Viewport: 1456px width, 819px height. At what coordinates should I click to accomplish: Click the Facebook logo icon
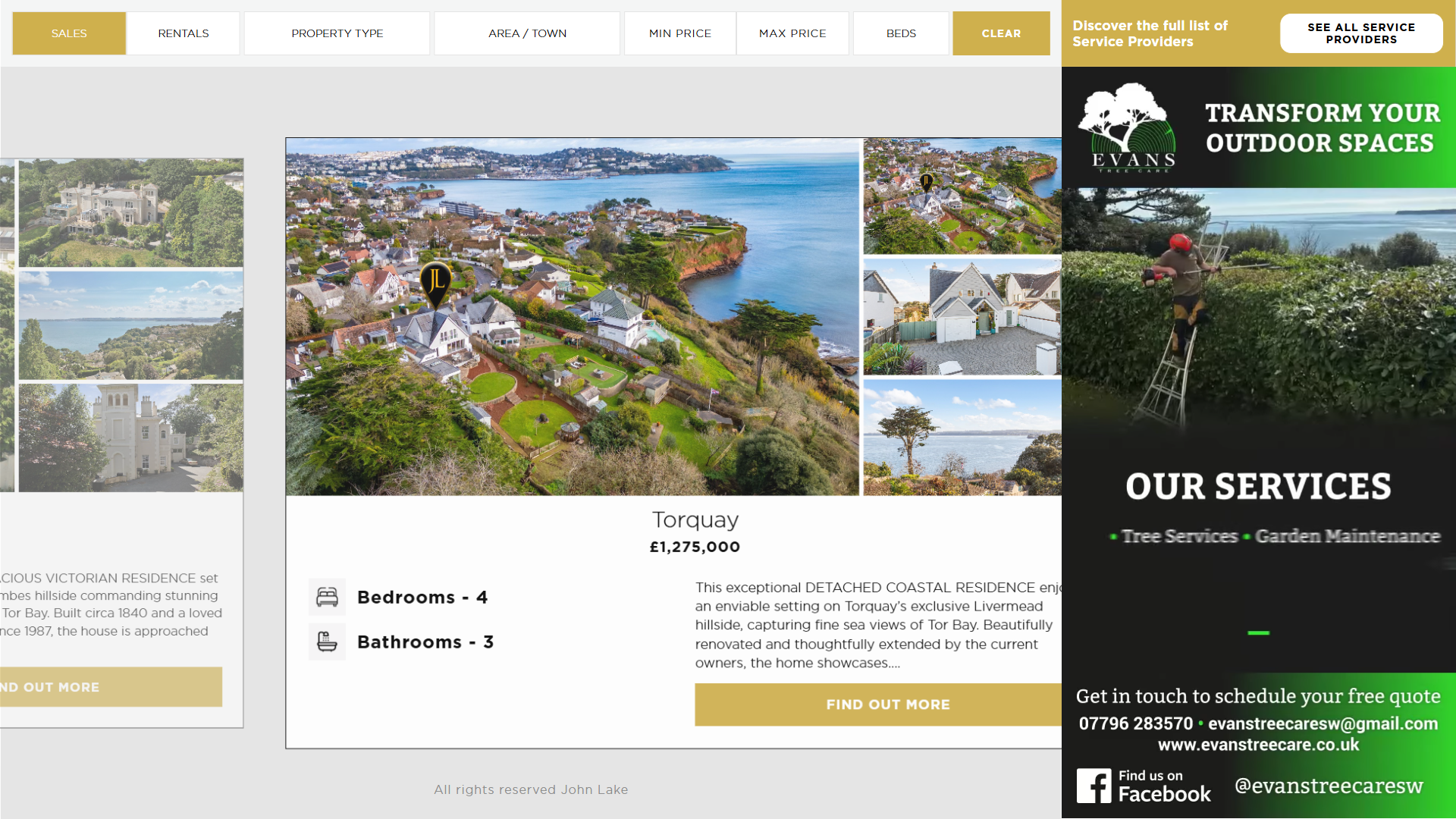[x=1094, y=786]
